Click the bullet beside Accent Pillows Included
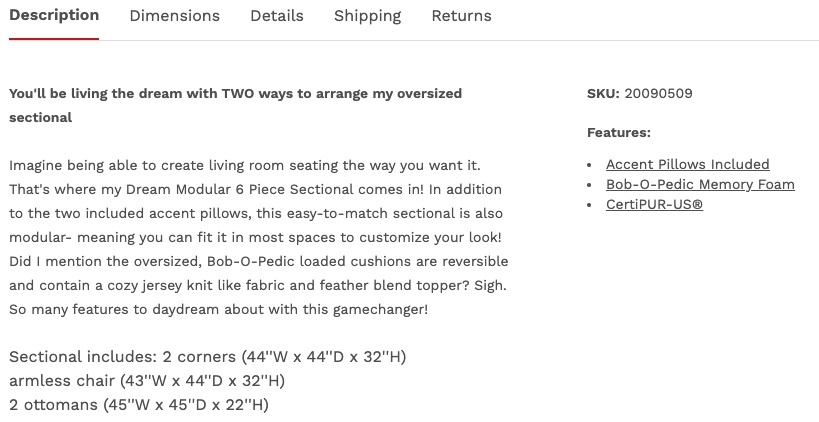This screenshot has width=819, height=422. (592, 165)
